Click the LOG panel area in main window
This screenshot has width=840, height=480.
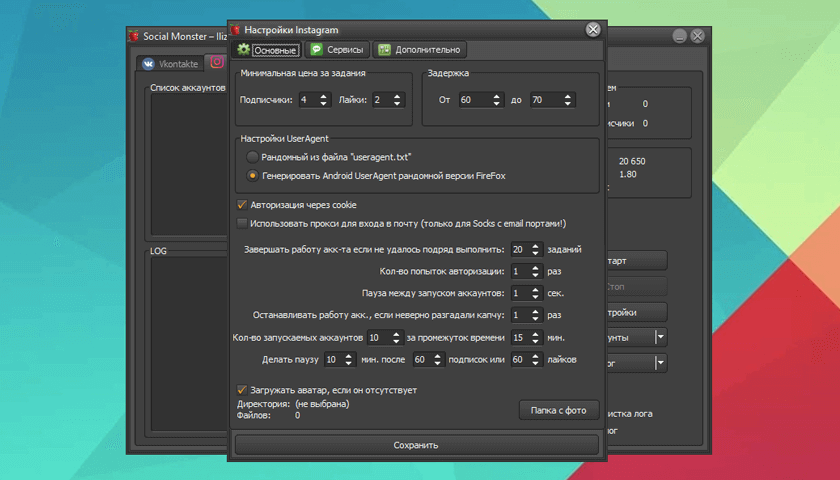pyautogui.click(x=189, y=343)
